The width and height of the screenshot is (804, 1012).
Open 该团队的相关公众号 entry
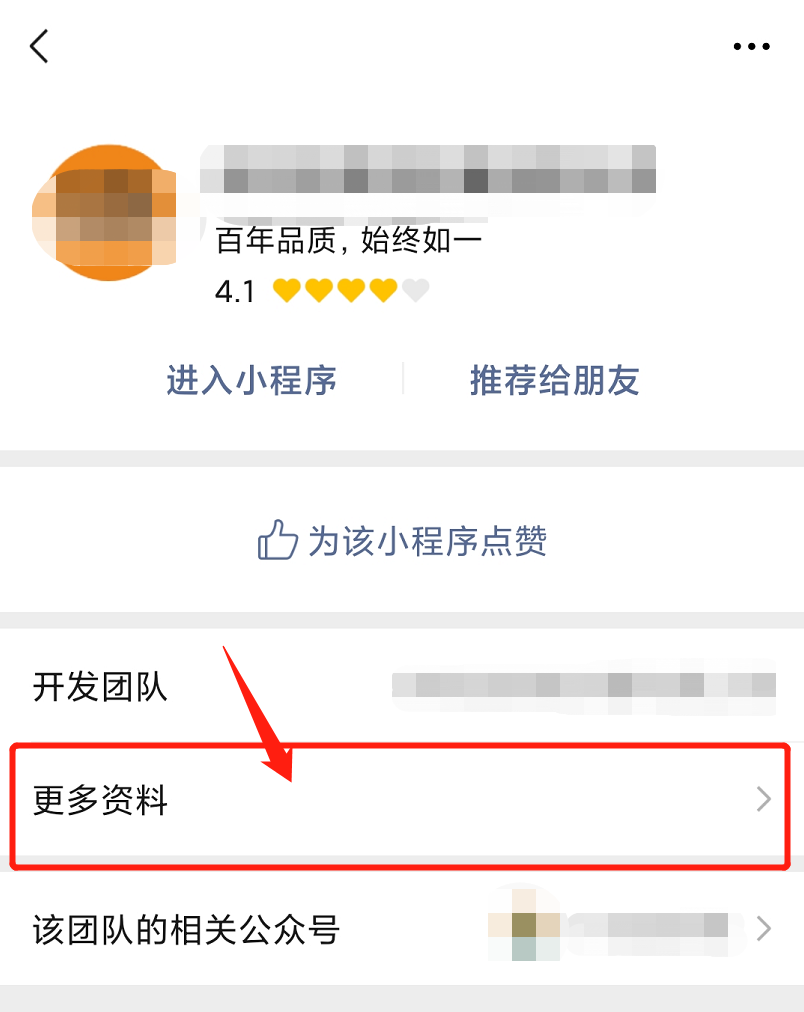402,929
